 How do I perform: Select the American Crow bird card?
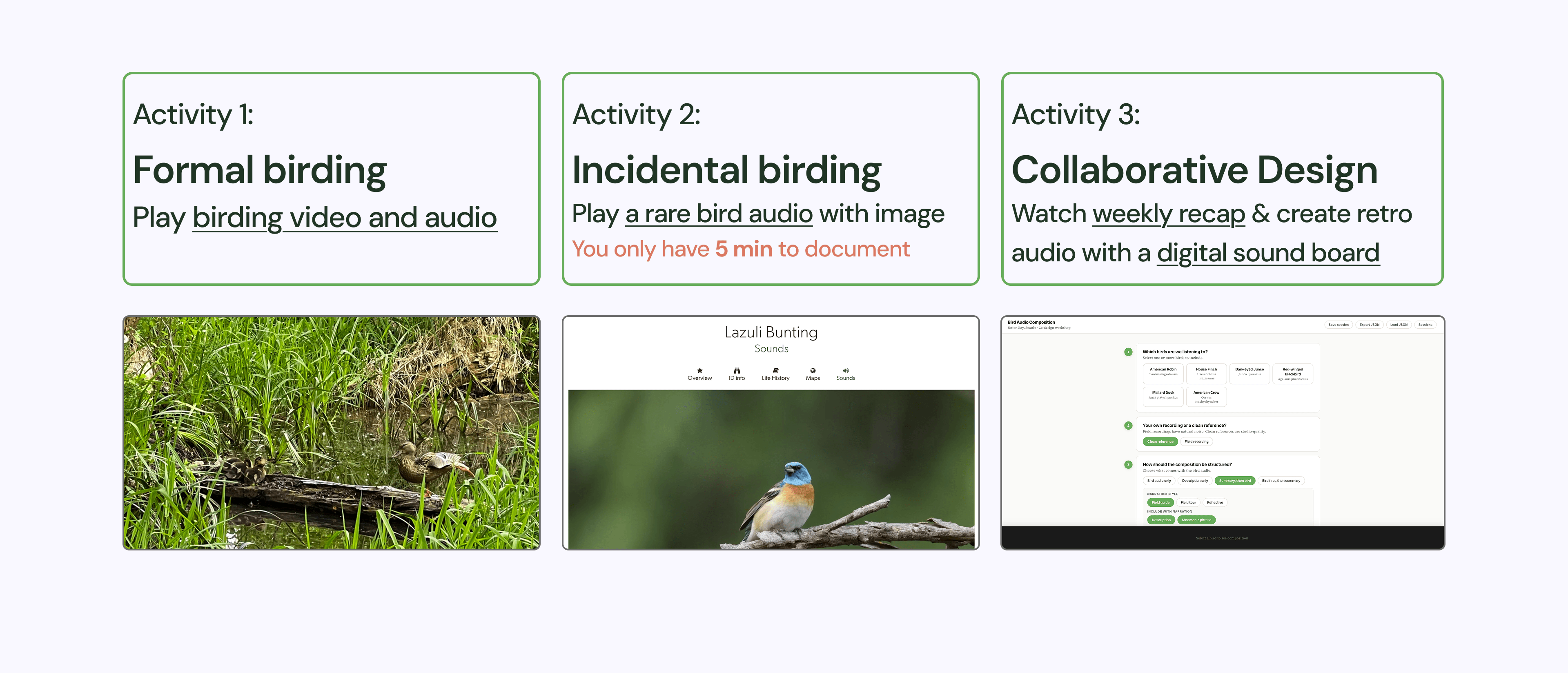click(1206, 397)
